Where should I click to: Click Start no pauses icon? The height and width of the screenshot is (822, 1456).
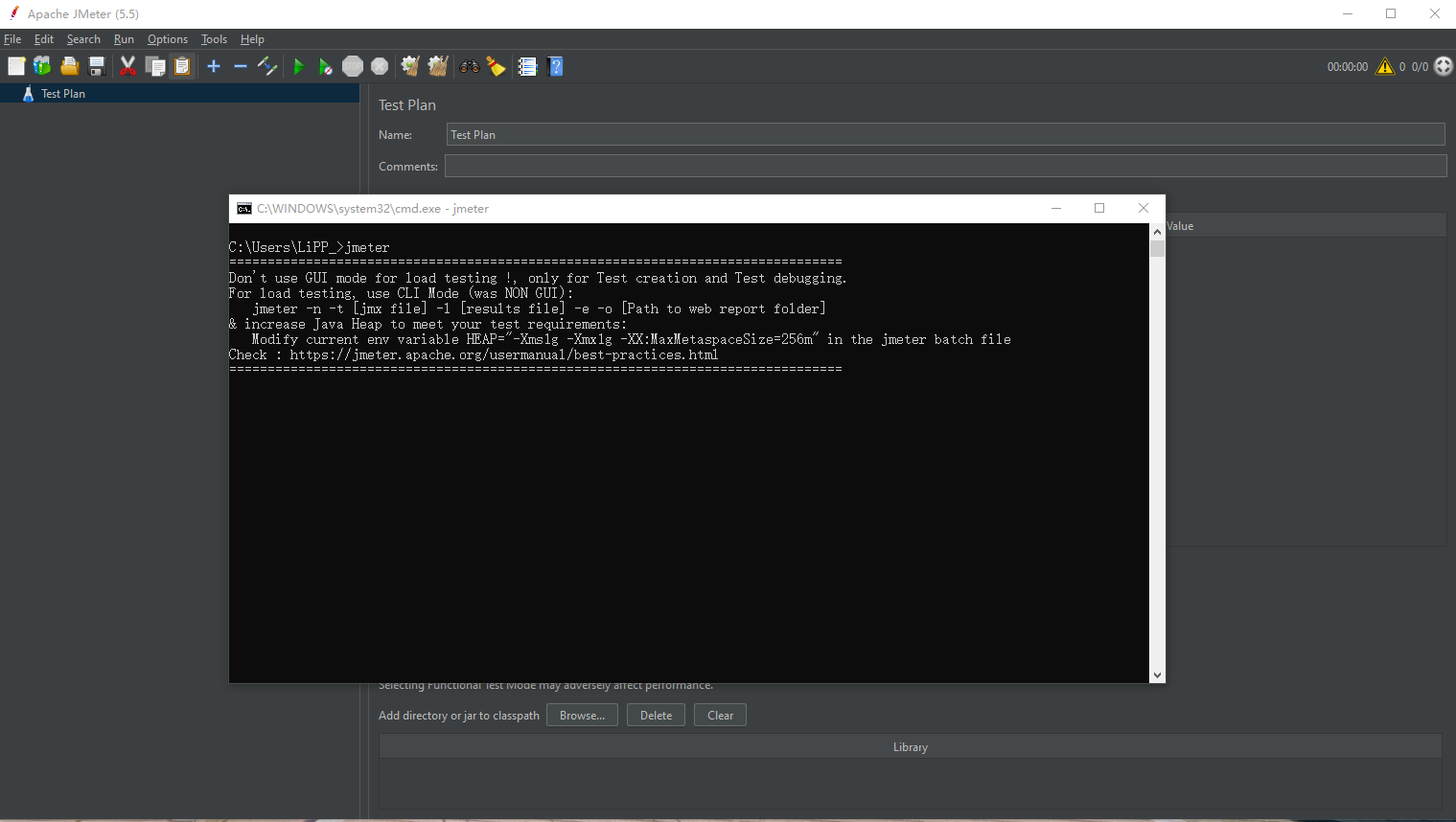tap(326, 66)
